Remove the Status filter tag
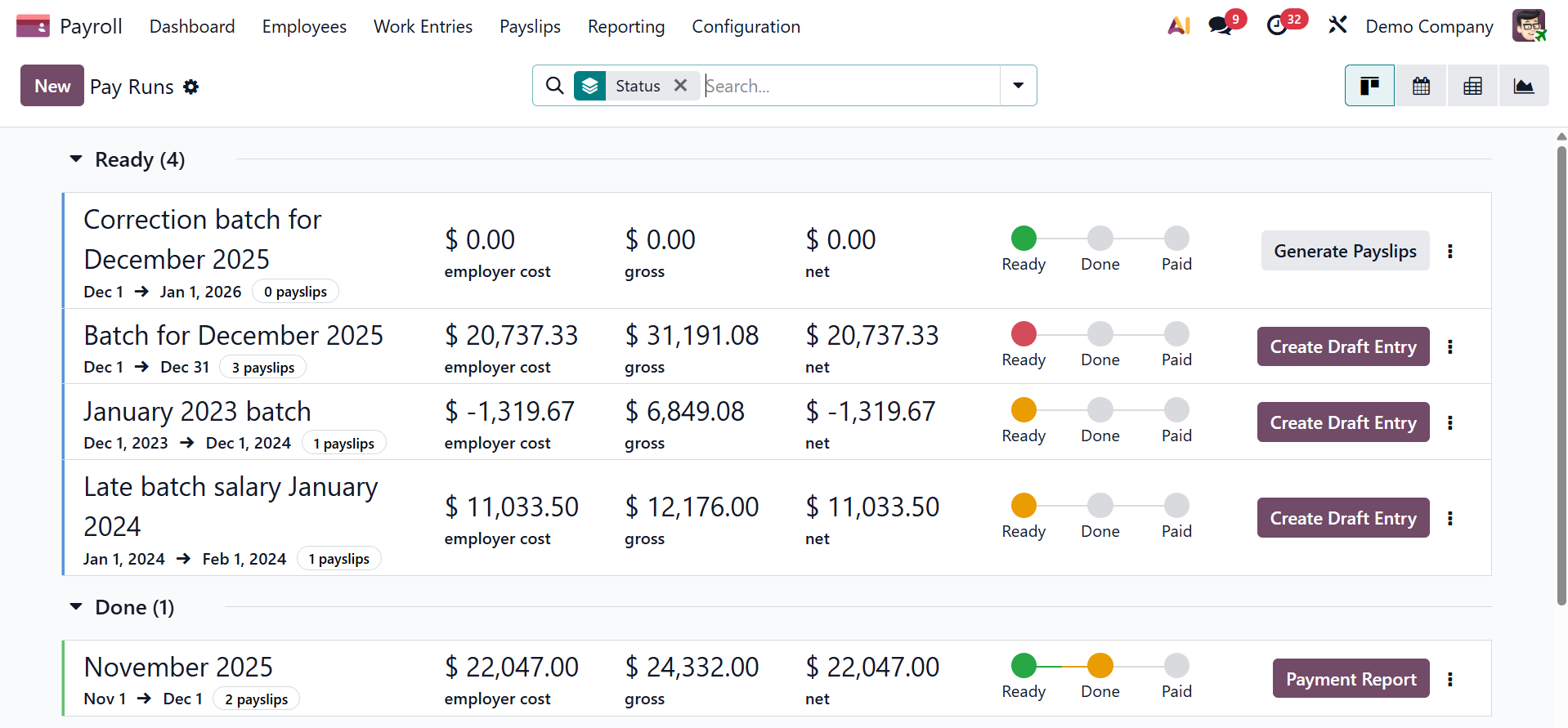The width and height of the screenshot is (1568, 728). 680,86
